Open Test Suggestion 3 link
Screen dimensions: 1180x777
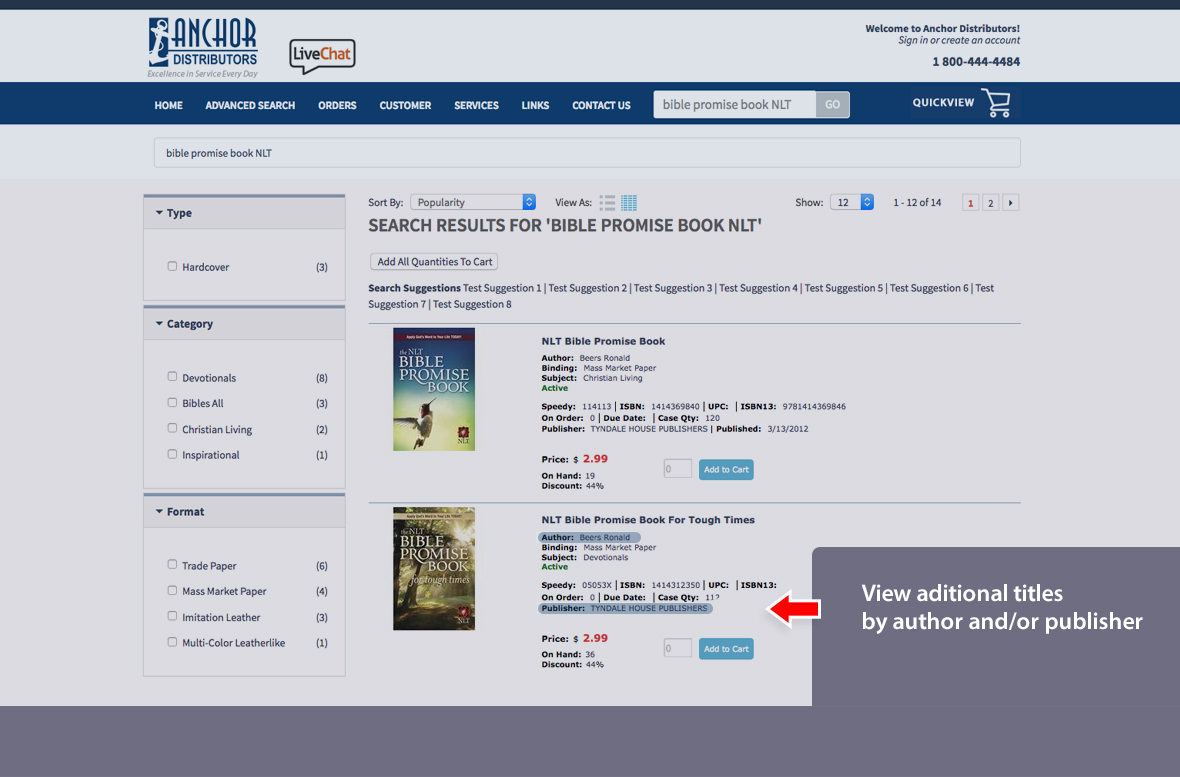pyautogui.click(x=673, y=288)
